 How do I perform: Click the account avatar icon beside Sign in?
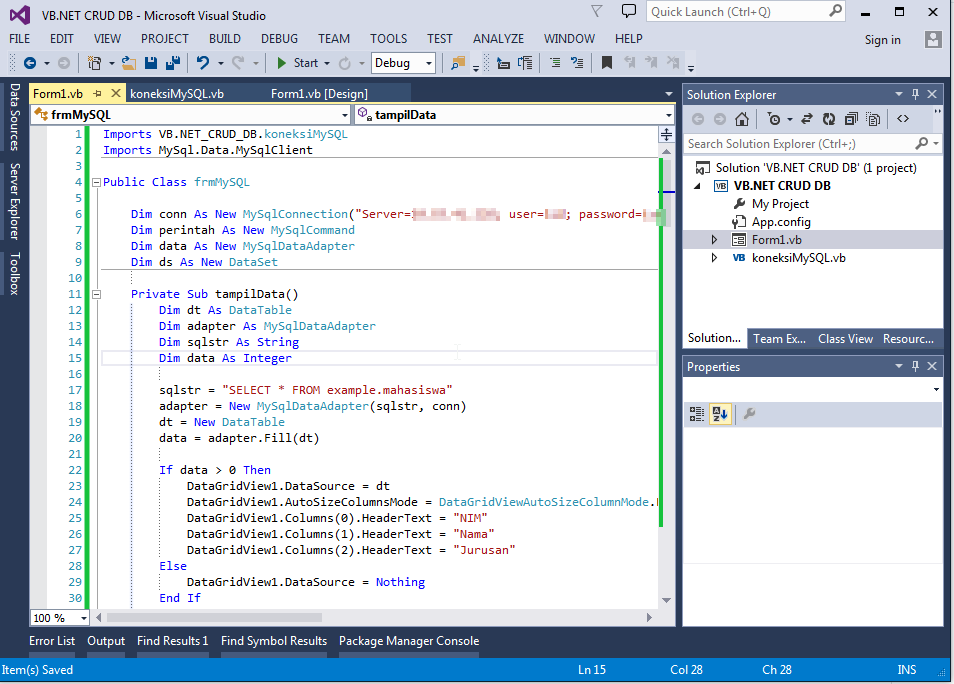tap(933, 40)
